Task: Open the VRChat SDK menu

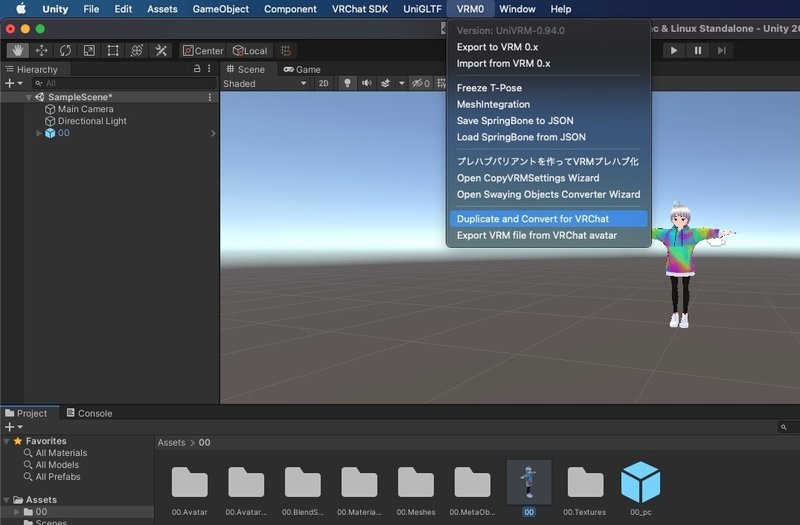Action: tap(360, 9)
